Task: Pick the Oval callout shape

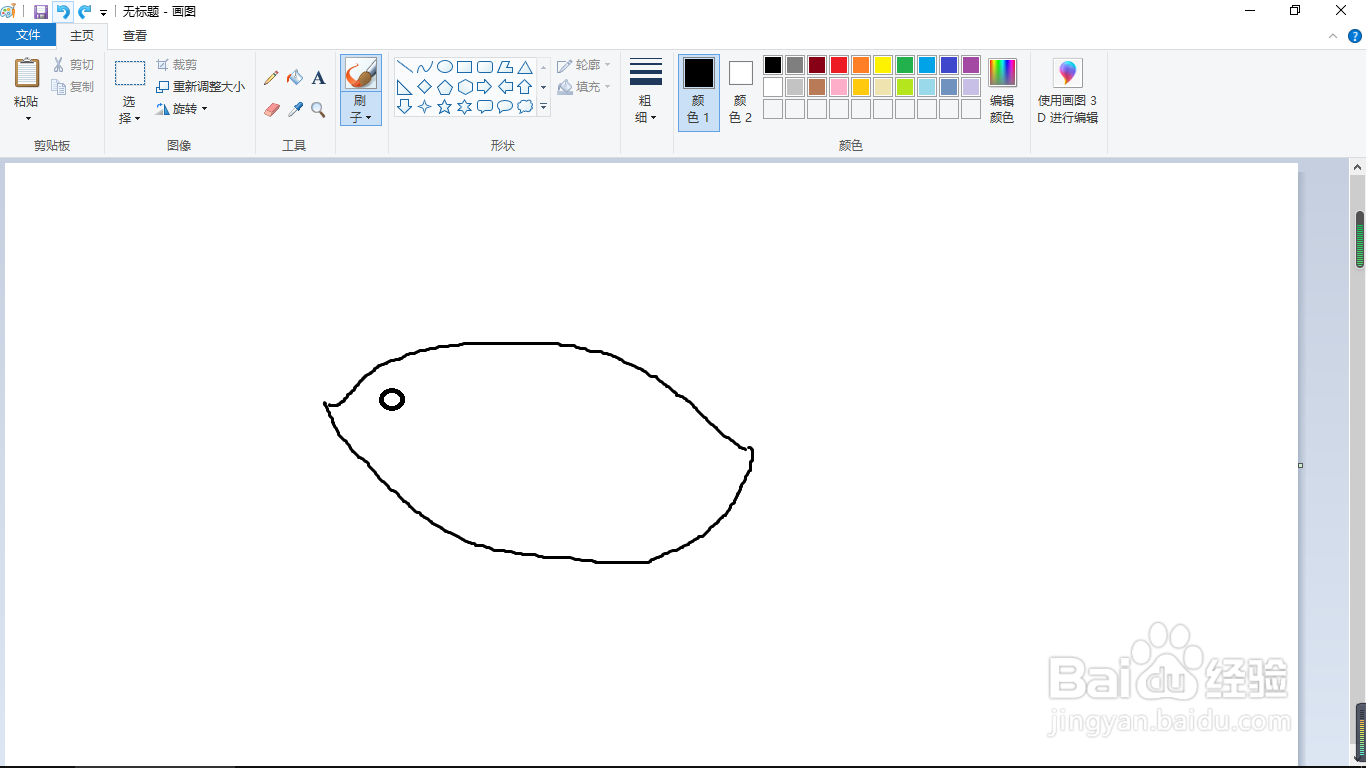Action: click(505, 106)
